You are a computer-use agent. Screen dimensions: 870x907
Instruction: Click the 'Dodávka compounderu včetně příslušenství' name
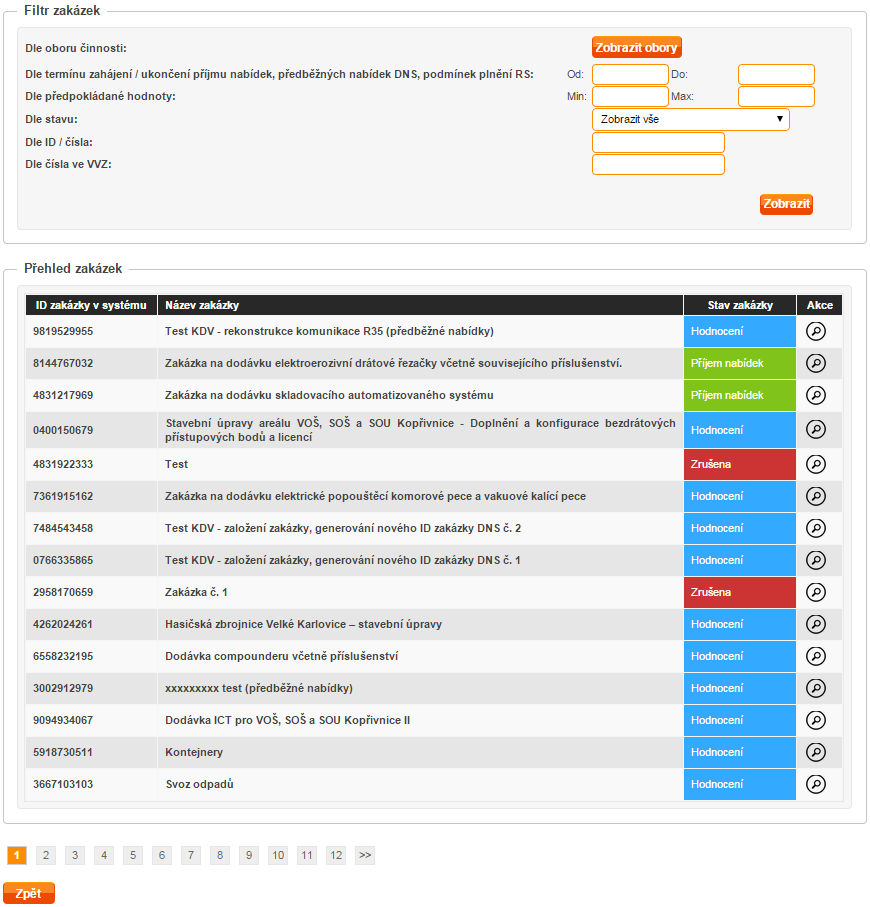(x=282, y=656)
